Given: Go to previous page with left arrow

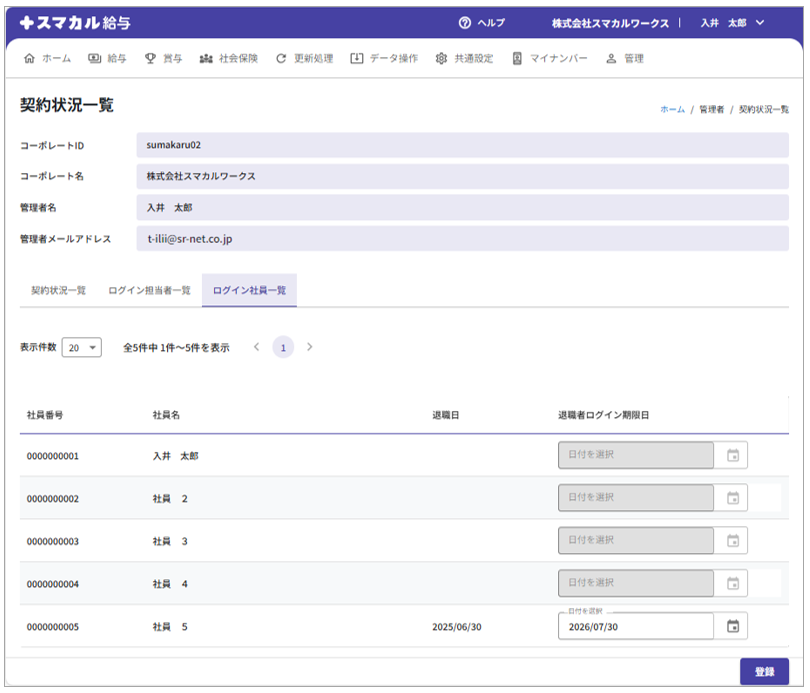Looking at the screenshot, I should 257,347.
